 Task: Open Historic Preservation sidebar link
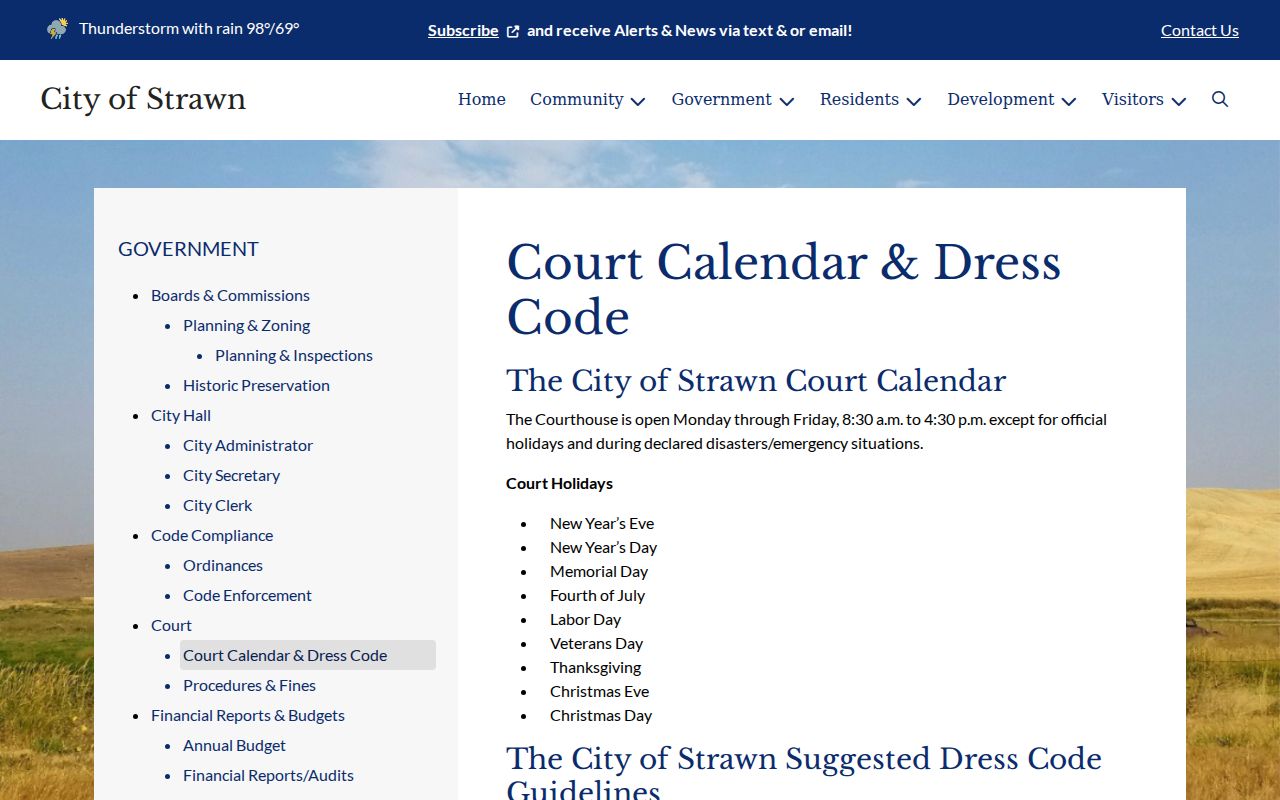pyautogui.click(x=256, y=385)
